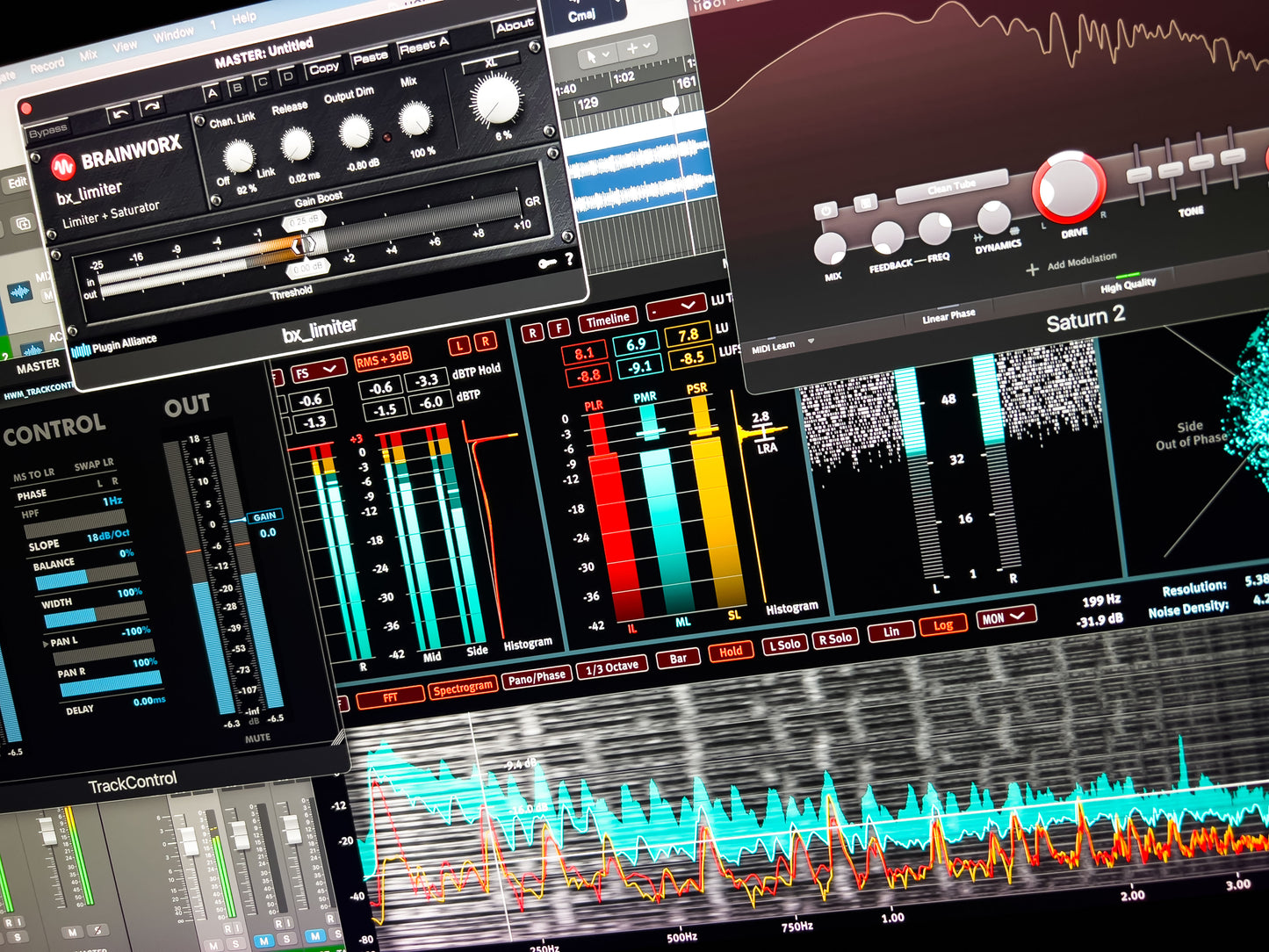Enable L Solo in the analyzer
This screenshot has height=952, width=1269.
pyautogui.click(x=784, y=645)
